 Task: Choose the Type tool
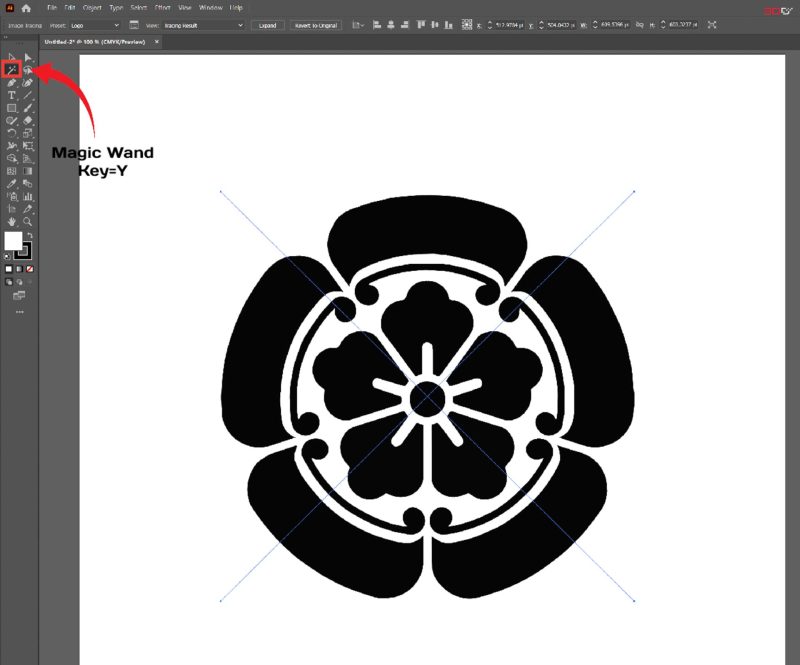(11, 95)
